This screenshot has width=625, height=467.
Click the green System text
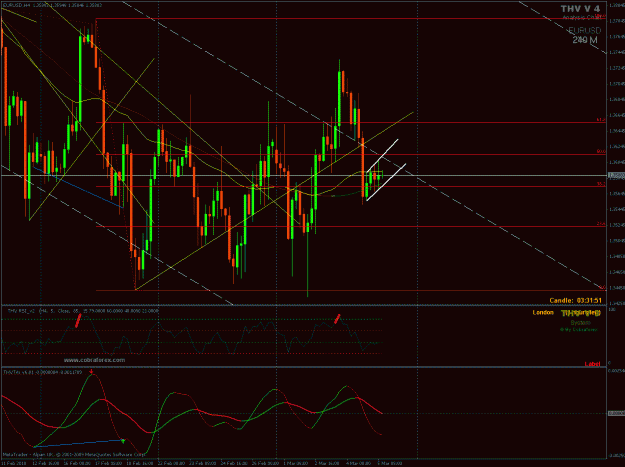point(580,322)
